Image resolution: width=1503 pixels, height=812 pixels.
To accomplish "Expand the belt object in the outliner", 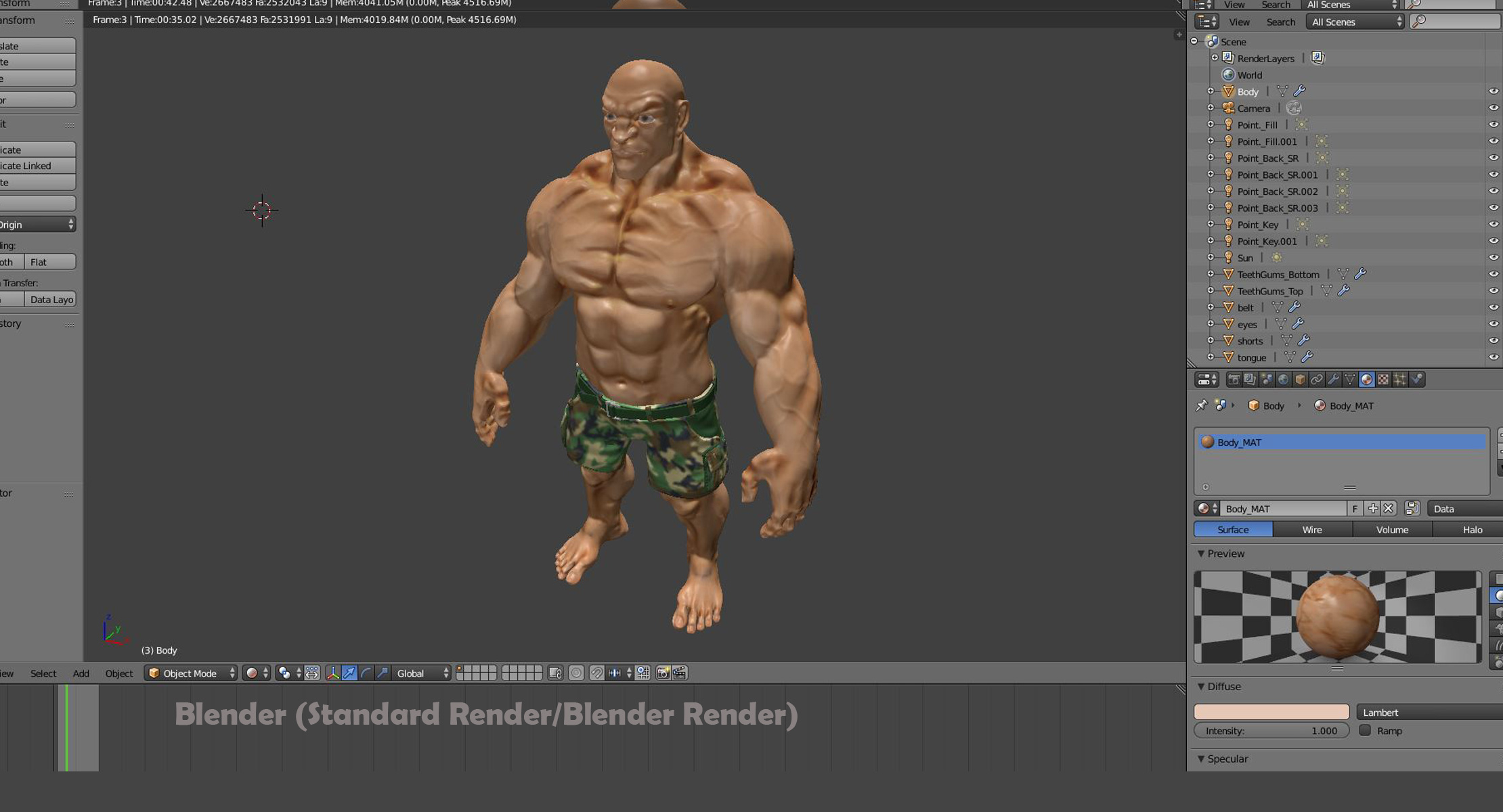I will 1211,307.
